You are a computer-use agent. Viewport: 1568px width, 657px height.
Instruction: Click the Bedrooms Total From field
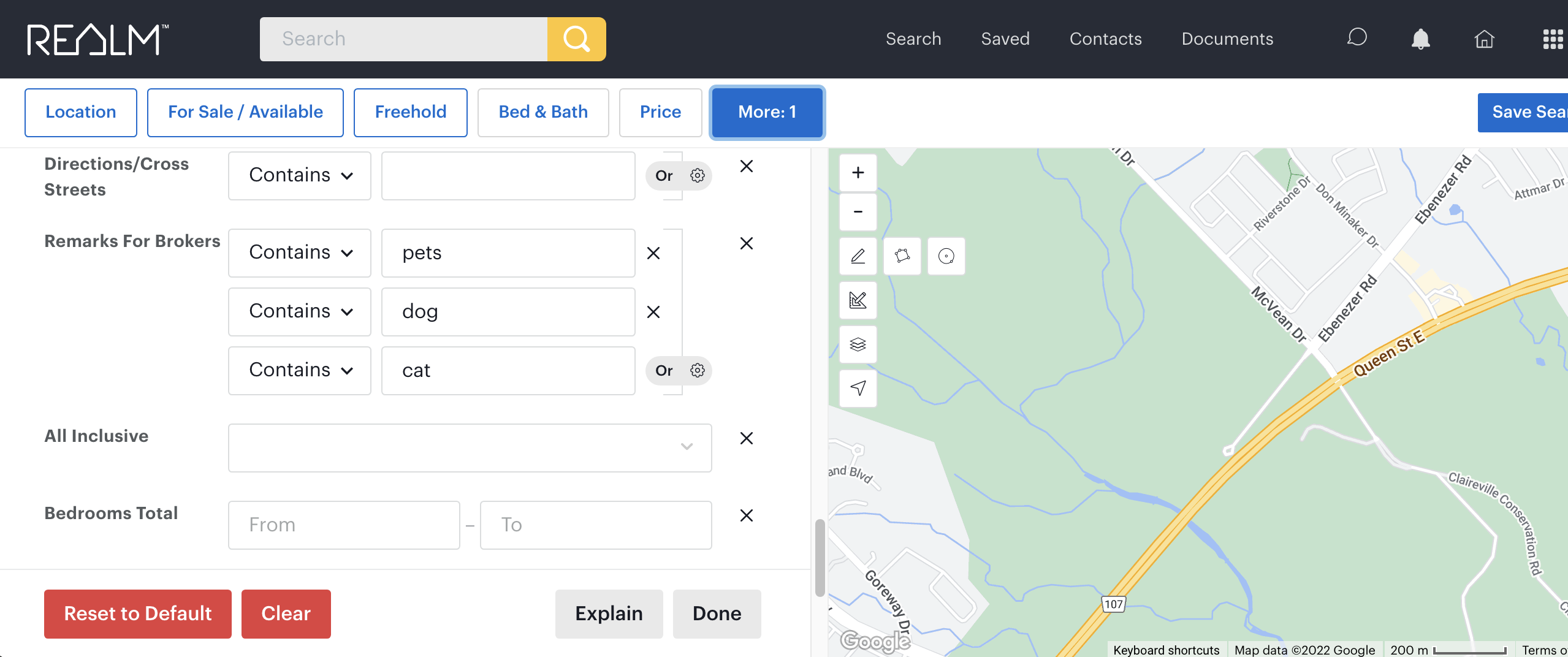tap(344, 525)
